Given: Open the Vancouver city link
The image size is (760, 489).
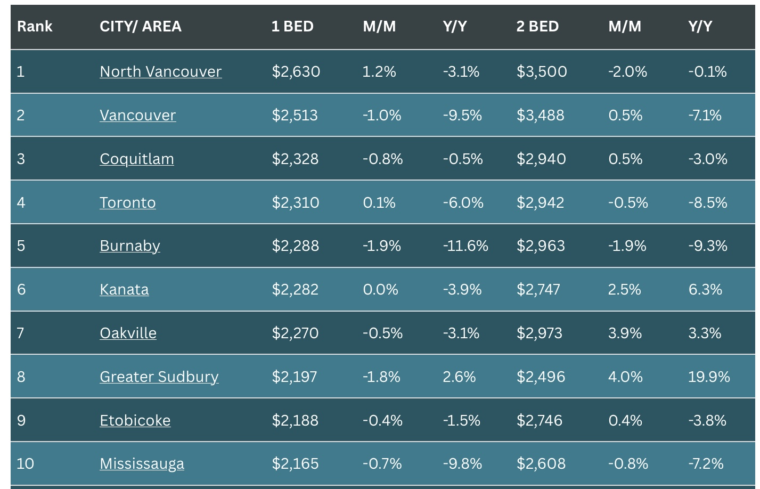Looking at the screenshot, I should (138, 115).
